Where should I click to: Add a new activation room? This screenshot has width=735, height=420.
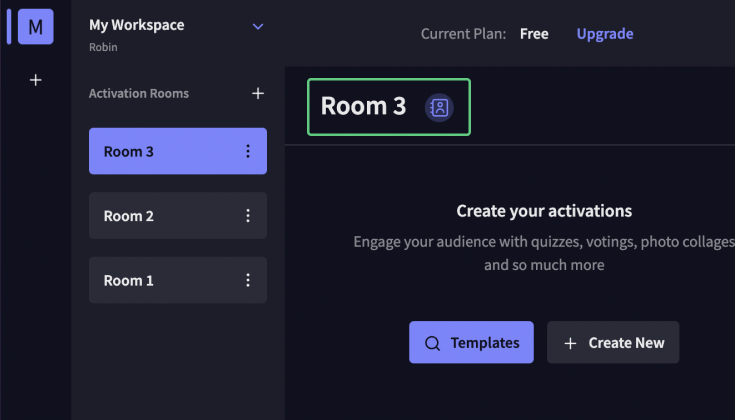pos(257,93)
